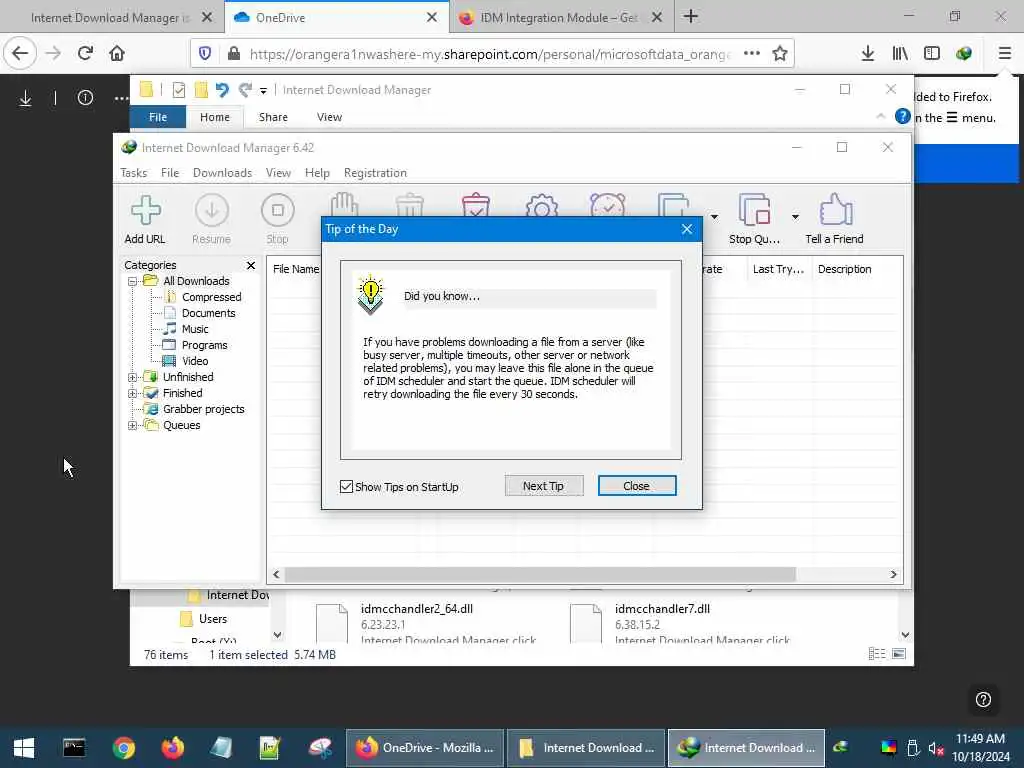This screenshot has height=768, width=1024.
Task: Open the Start Queue dropdown arrow
Action: pyautogui.click(x=714, y=216)
